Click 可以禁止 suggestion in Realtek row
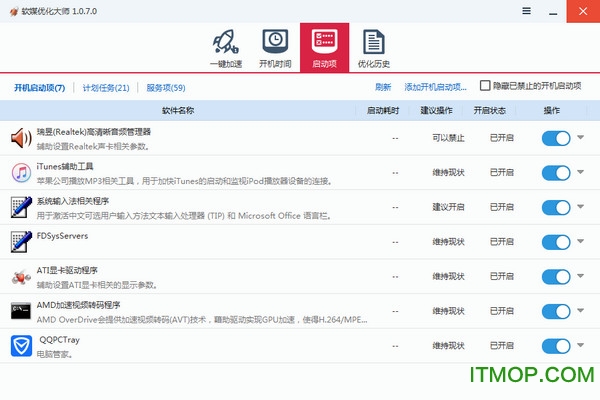Viewport: 600px width, 400px height. click(448, 138)
